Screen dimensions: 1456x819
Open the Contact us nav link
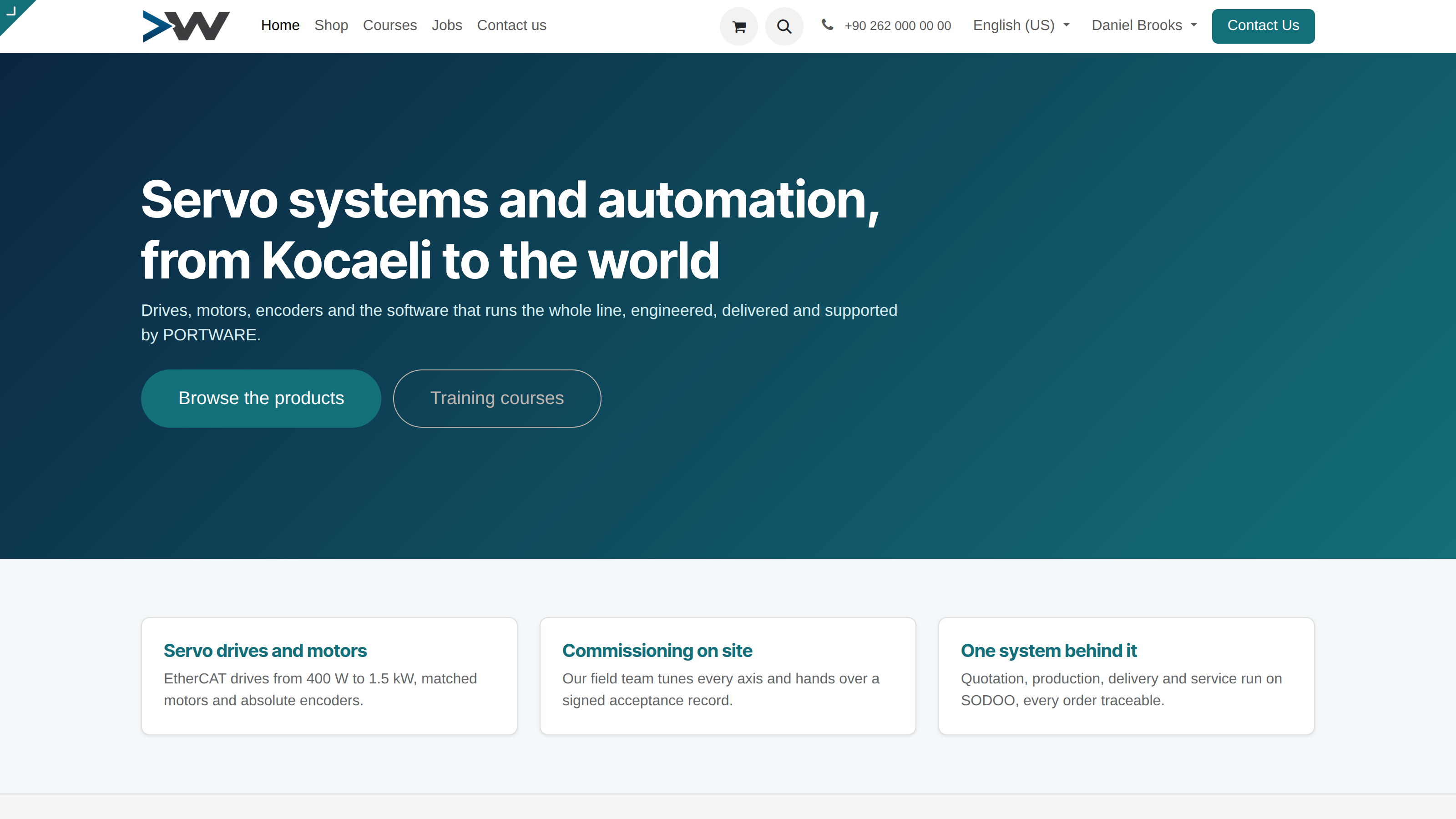[511, 25]
